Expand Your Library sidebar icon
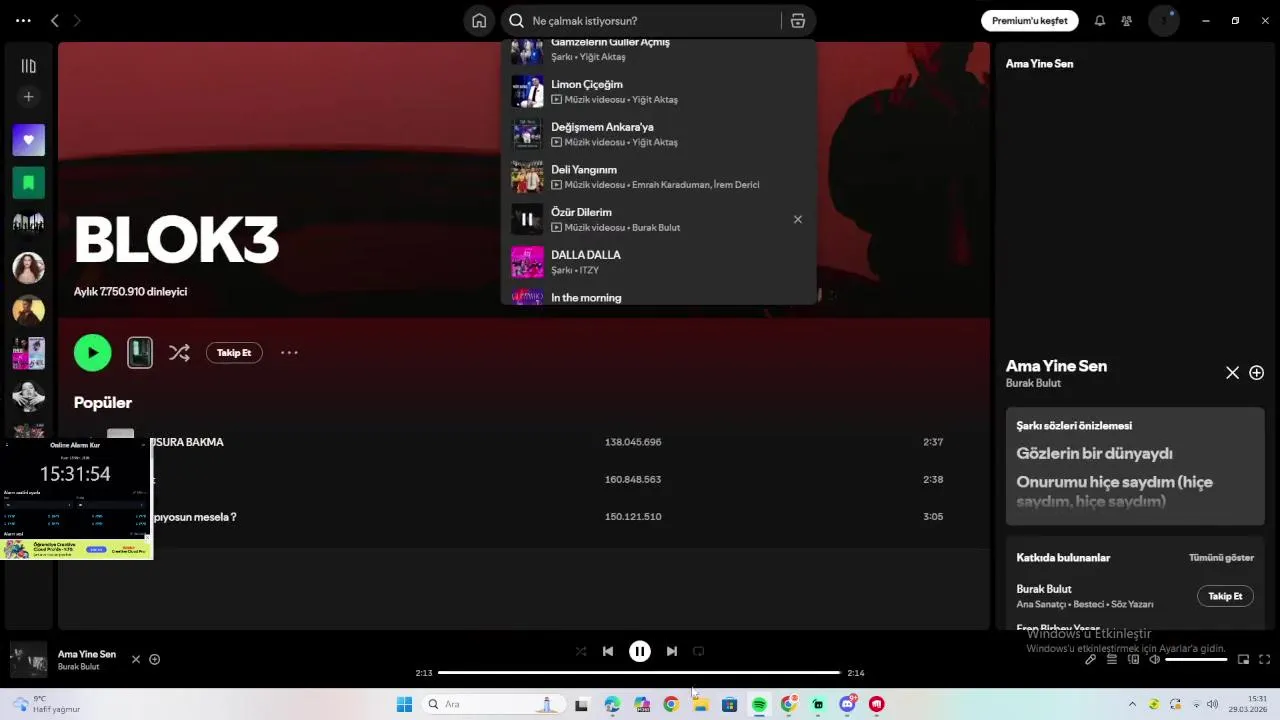This screenshot has width=1280, height=720. (x=28, y=66)
